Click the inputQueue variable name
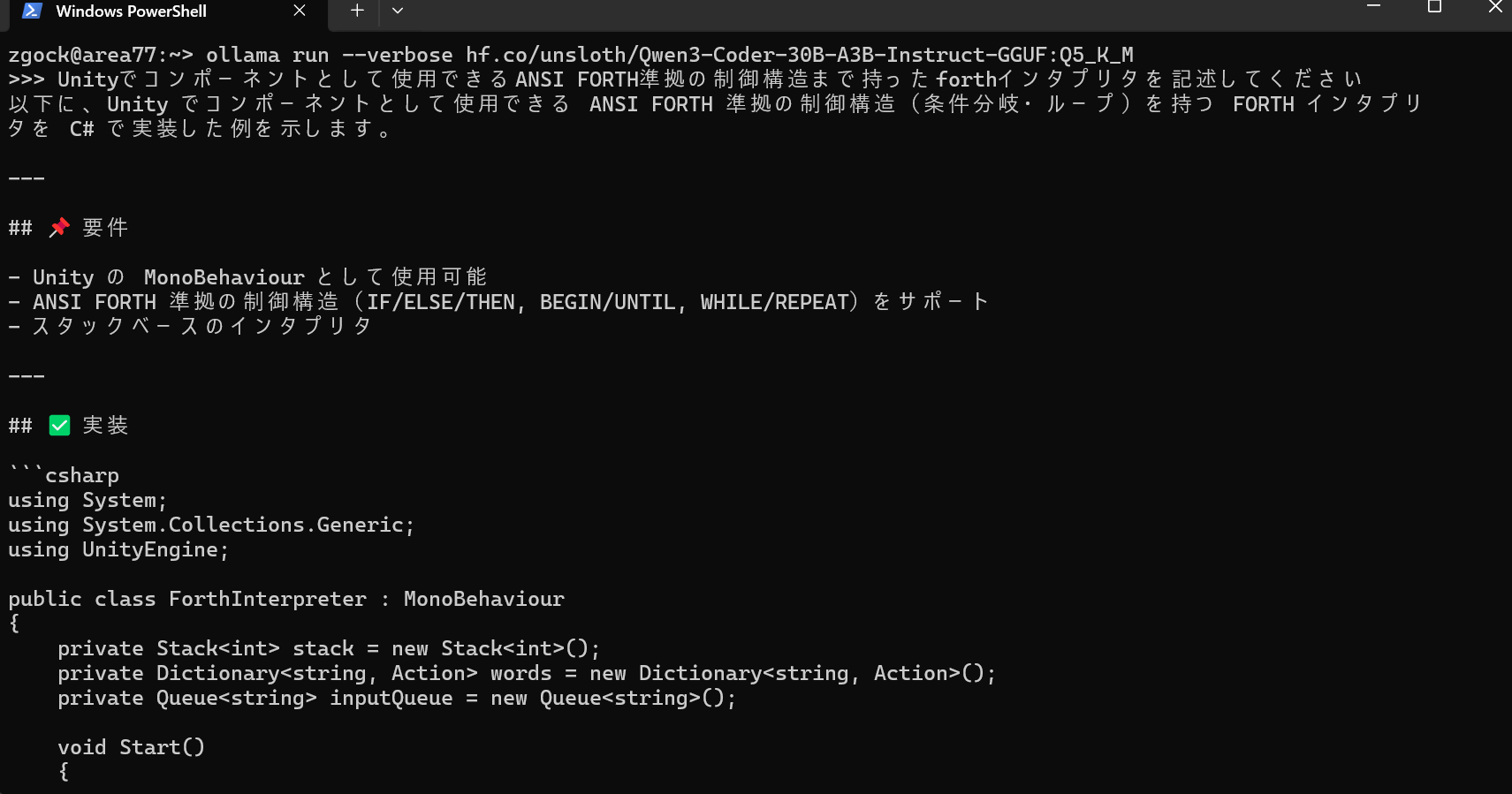 391,698
